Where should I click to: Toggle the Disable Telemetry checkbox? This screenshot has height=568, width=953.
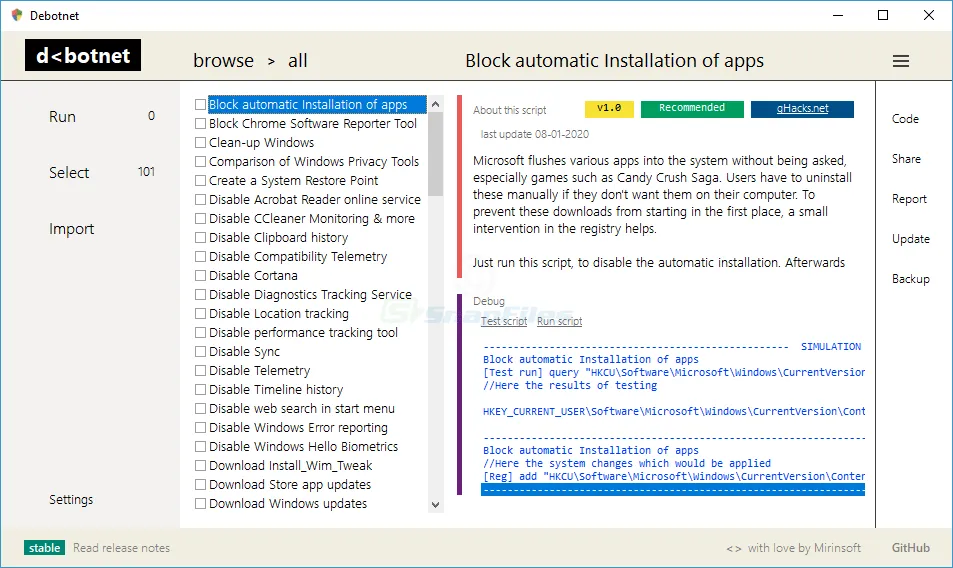tap(200, 371)
